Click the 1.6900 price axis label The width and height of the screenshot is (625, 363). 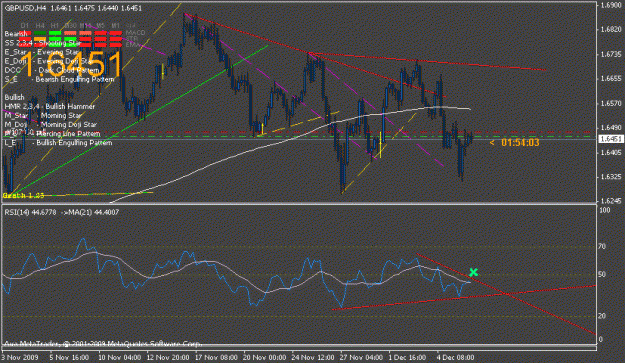[611, 6]
